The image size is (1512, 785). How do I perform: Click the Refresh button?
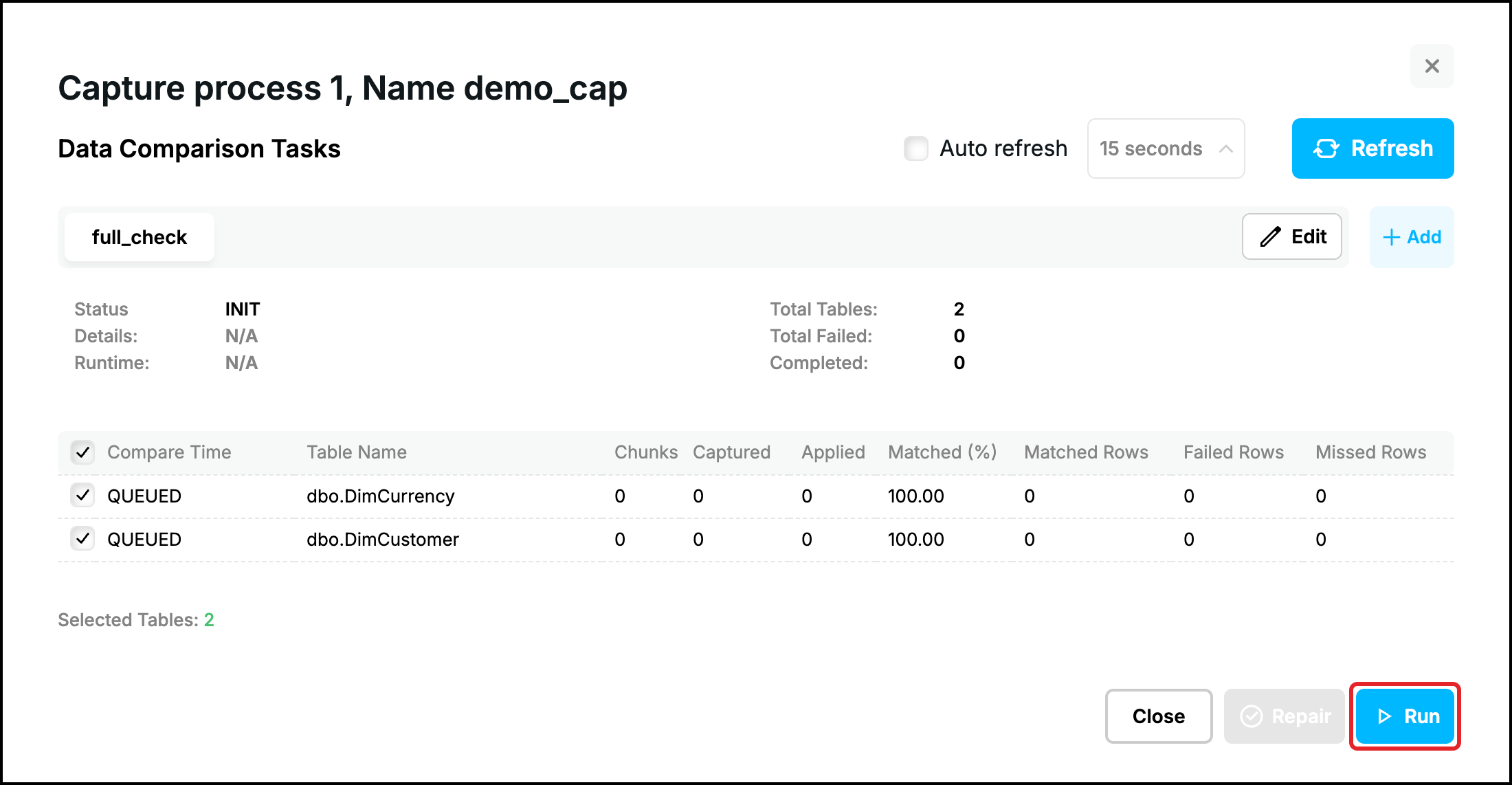click(x=1372, y=149)
